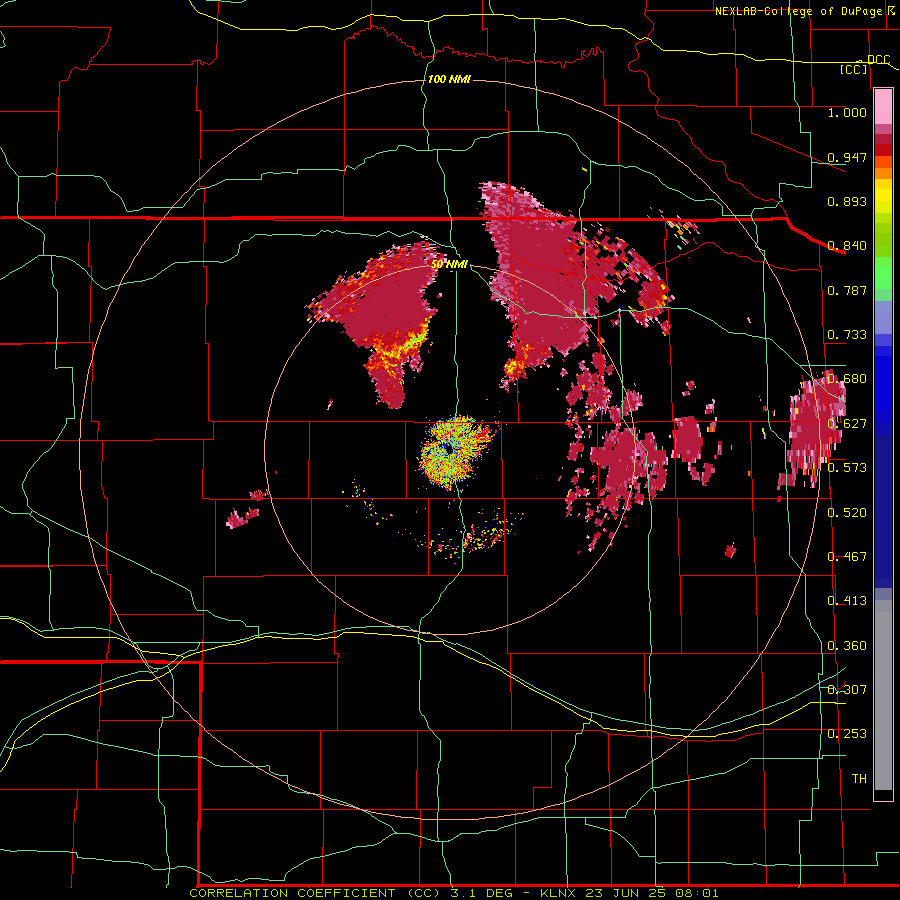This screenshot has height=900, width=900.
Task: Select the 0.307 scale value
Action: (x=847, y=690)
